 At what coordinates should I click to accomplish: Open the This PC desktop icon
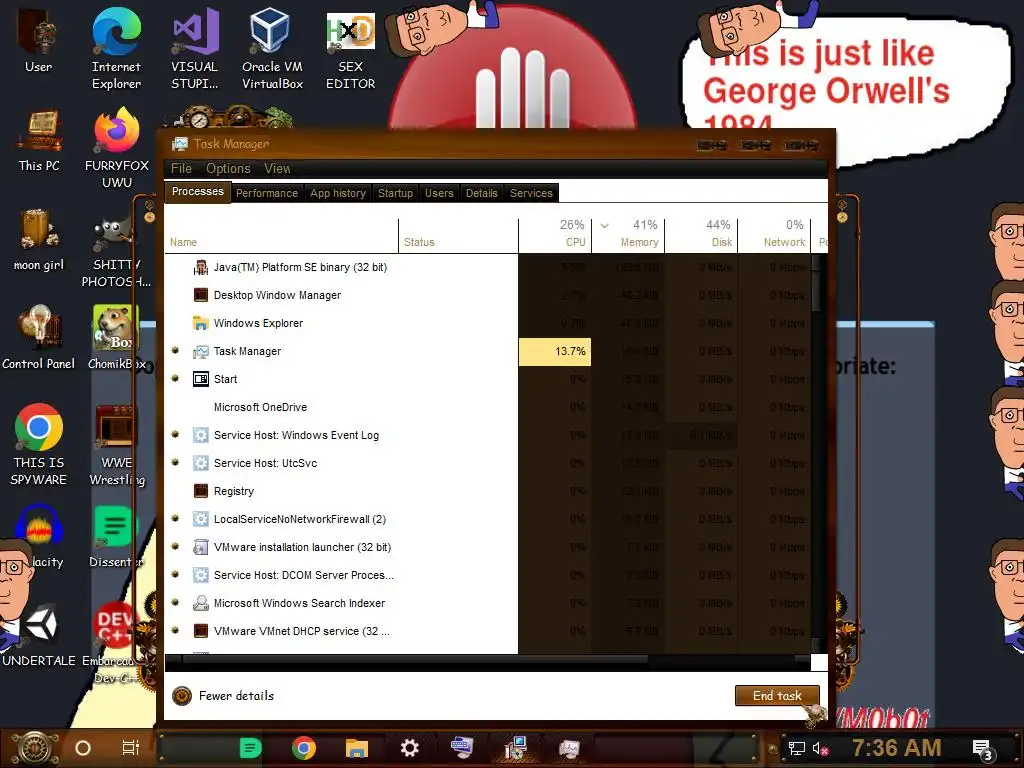(39, 140)
